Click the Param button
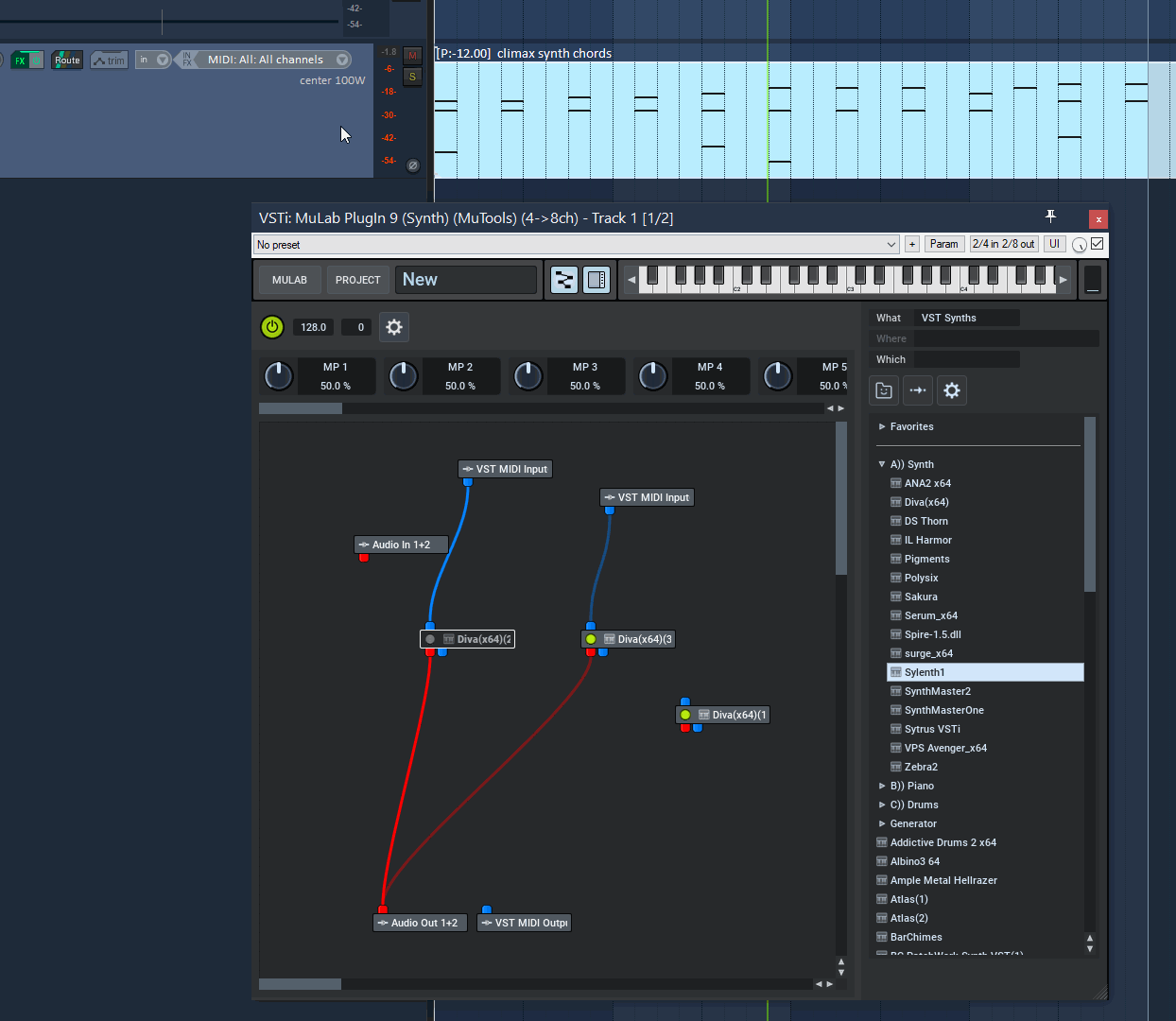The image size is (1176, 1021). click(943, 244)
